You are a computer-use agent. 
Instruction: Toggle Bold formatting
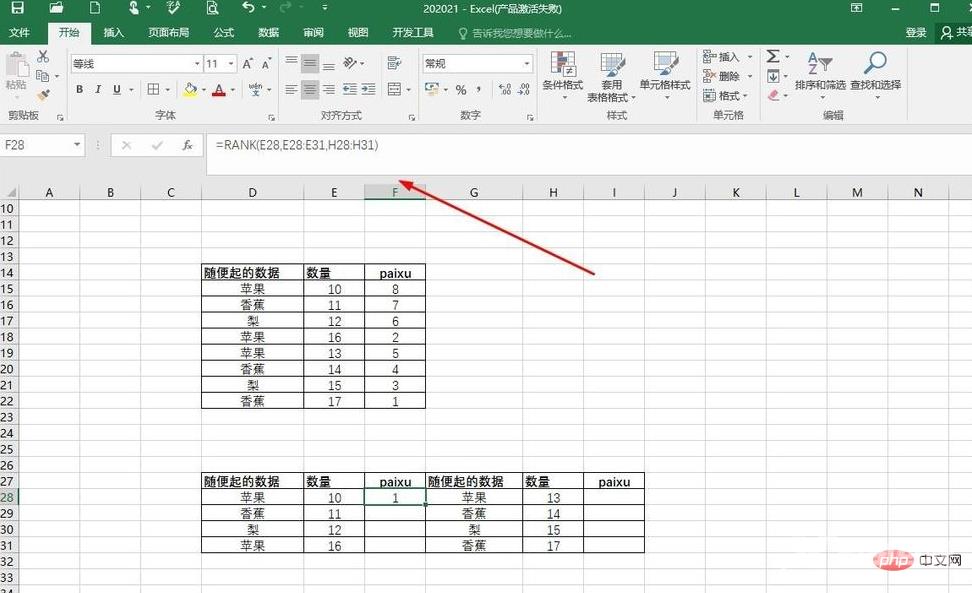tap(80, 90)
